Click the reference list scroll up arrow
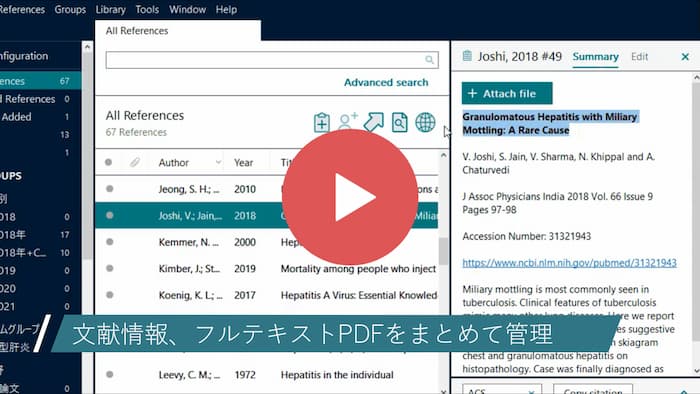This screenshot has width=700, height=394. click(443, 155)
